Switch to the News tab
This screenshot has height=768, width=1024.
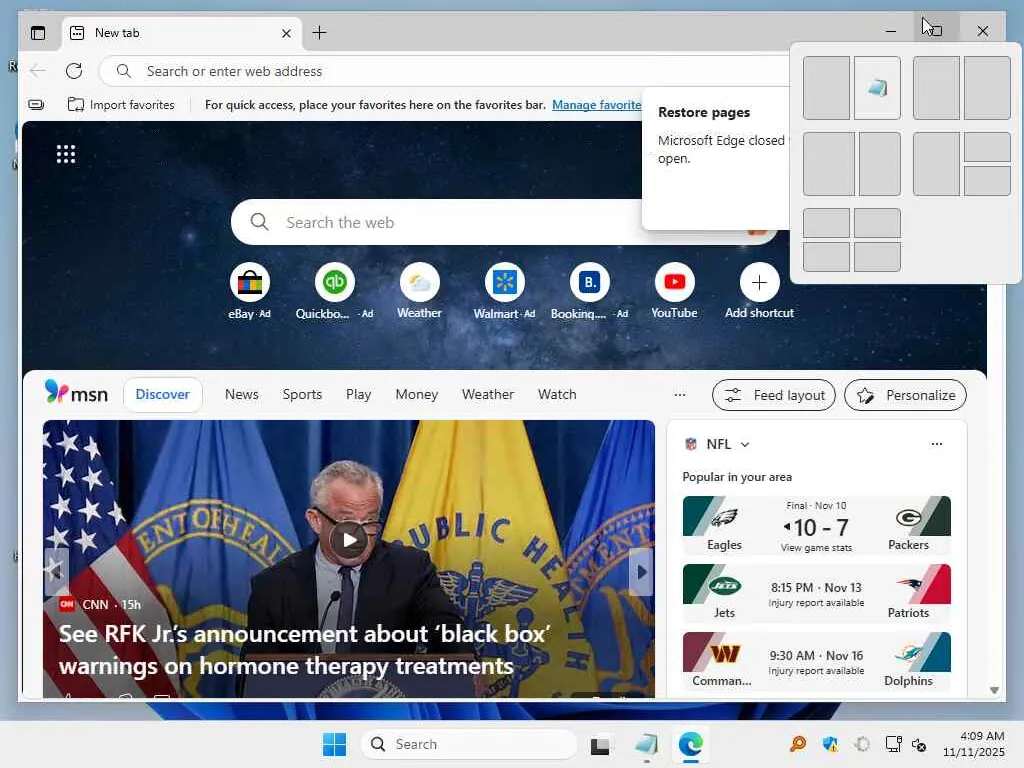242,394
